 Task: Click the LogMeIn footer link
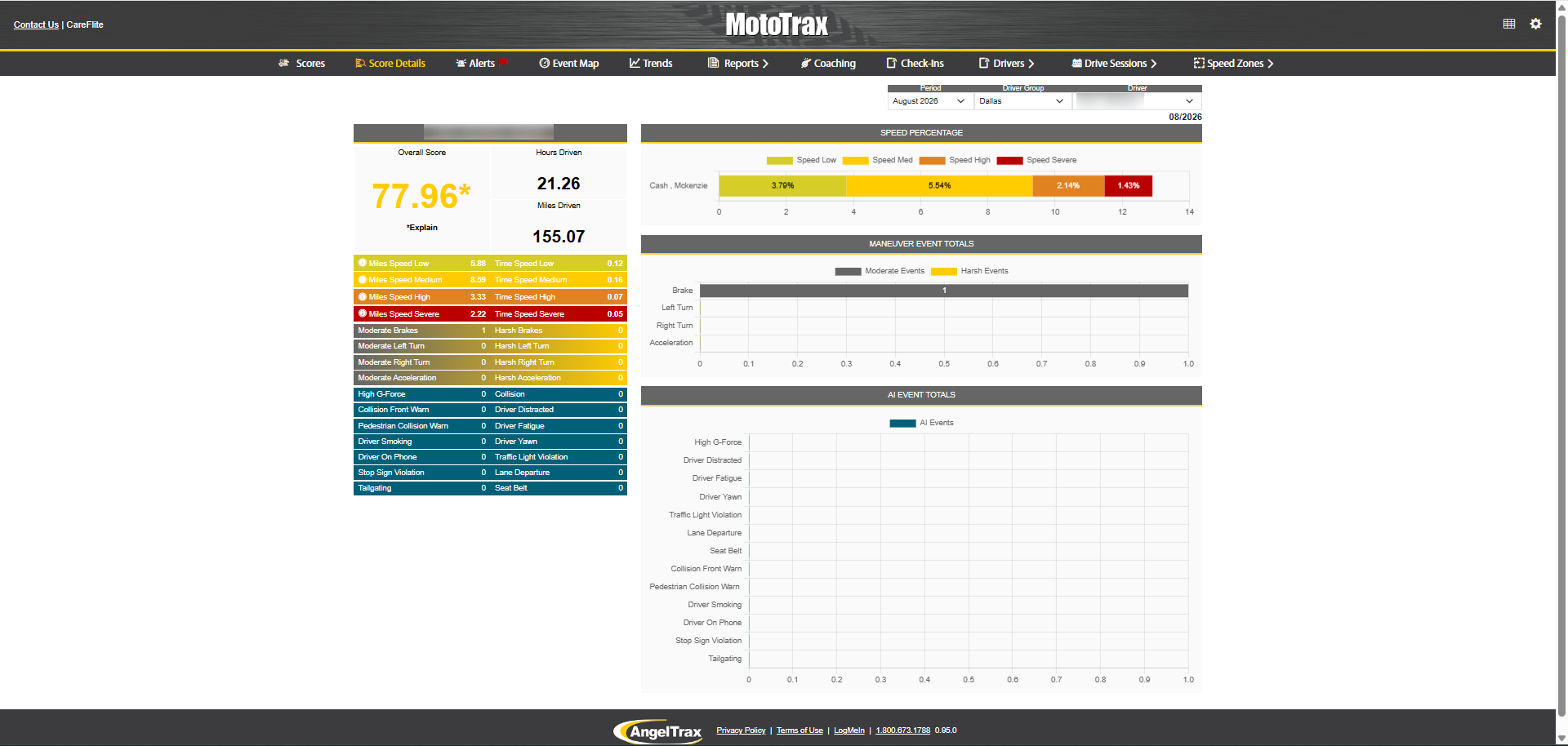coord(849,730)
